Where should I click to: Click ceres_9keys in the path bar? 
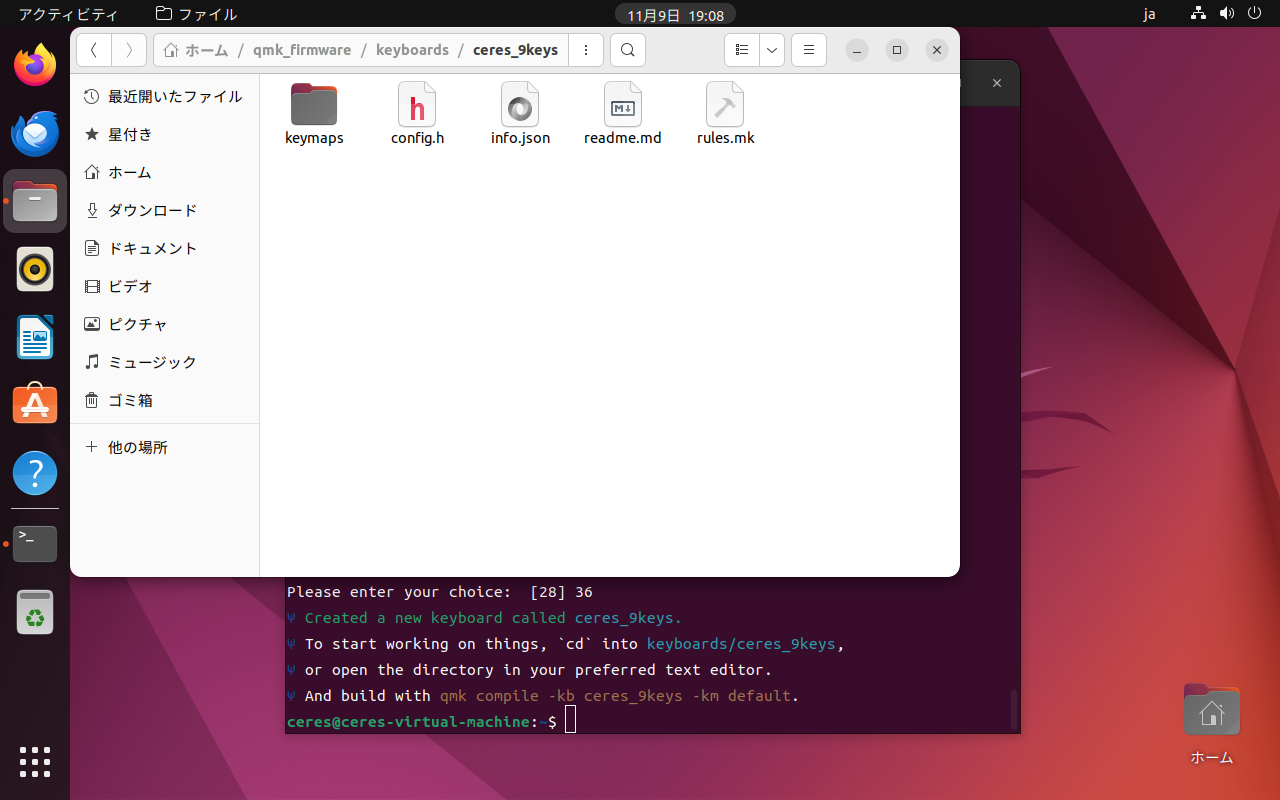(515, 50)
